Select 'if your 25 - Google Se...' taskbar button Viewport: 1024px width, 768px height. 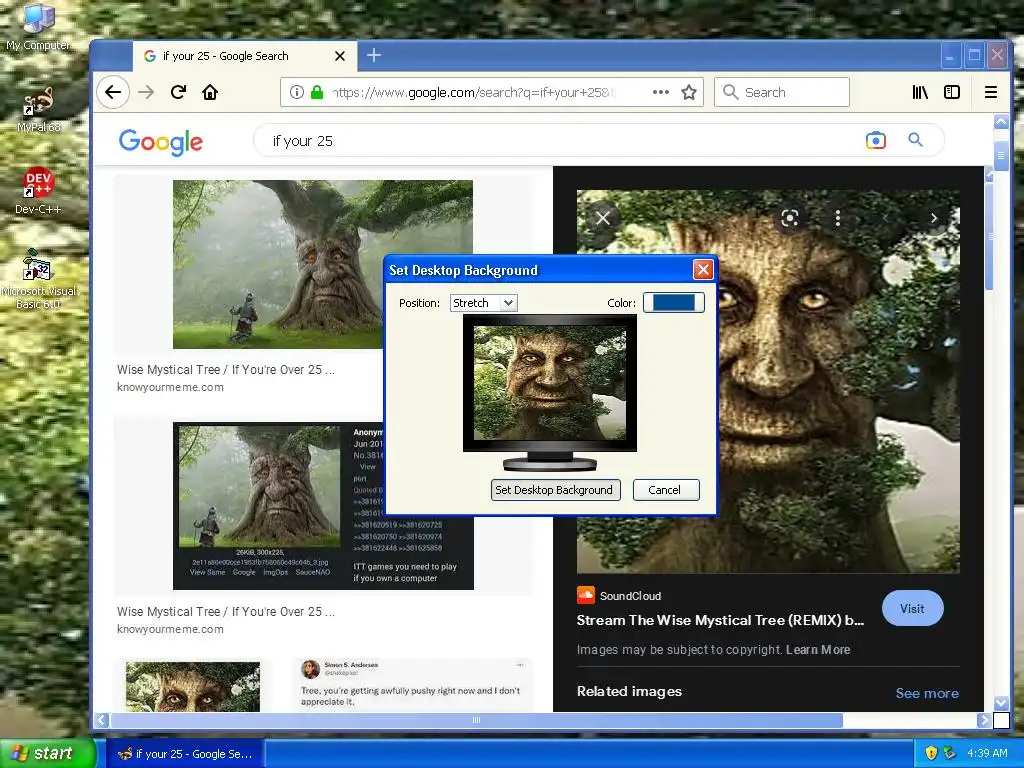(x=185, y=754)
